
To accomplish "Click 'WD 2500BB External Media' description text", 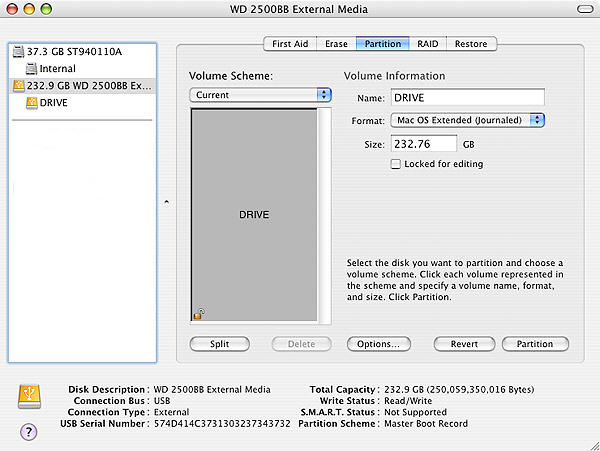I will [212, 389].
